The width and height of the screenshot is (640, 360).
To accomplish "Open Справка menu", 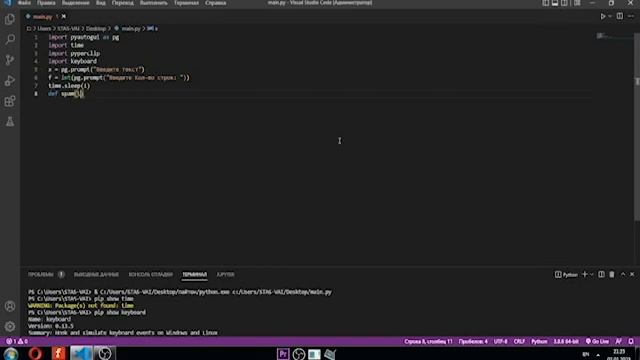I will point(216,3).
